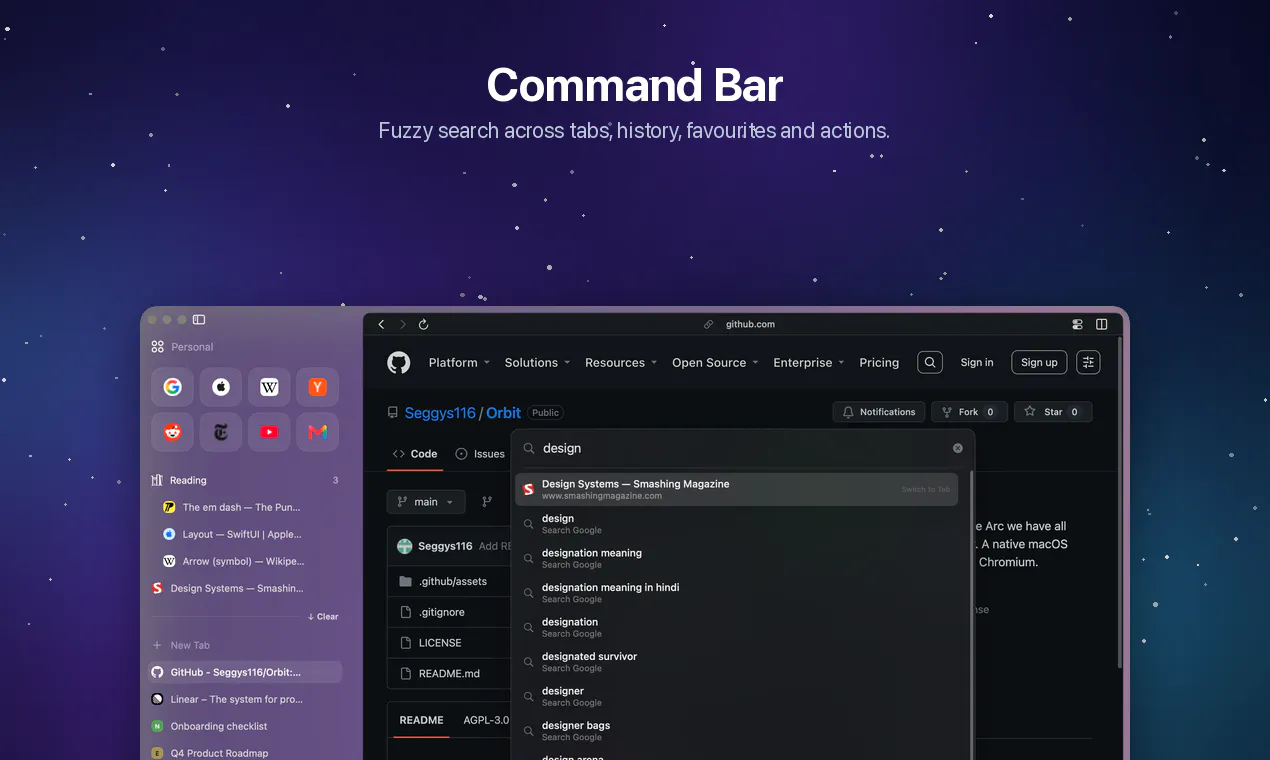
Task: Switch to Linear sidebar tab
Action: (245, 699)
